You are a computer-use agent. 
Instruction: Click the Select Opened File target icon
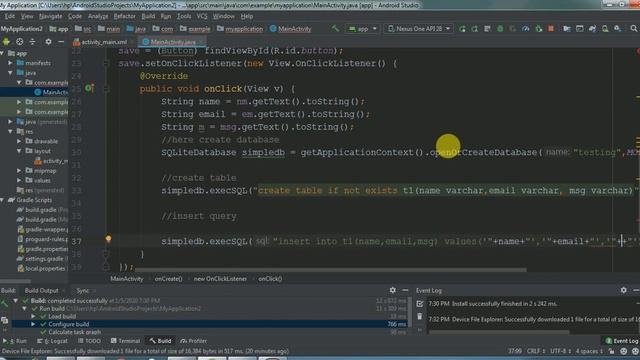pyautogui.click(x=19, y=41)
